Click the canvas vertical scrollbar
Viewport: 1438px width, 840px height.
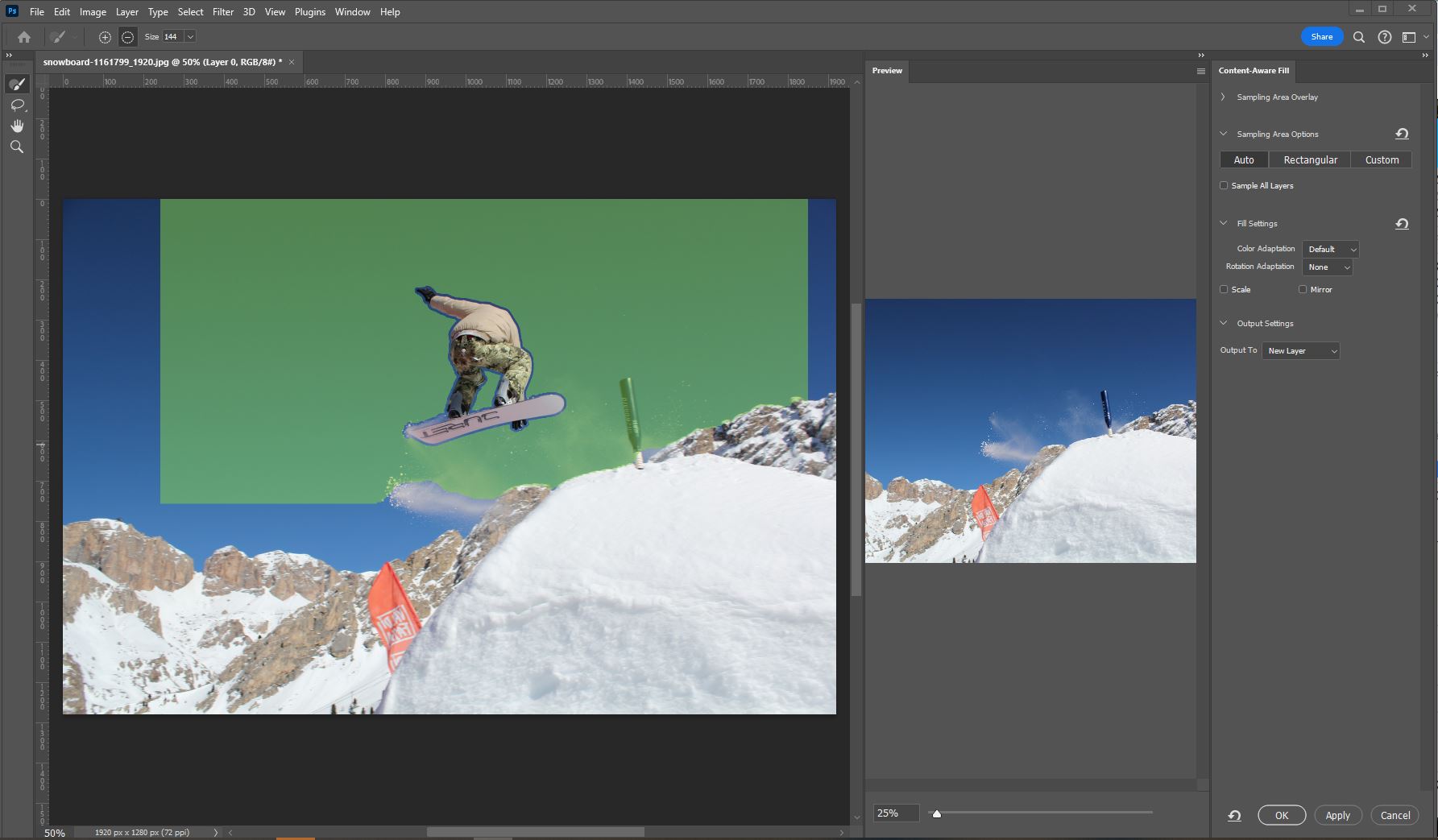(x=856, y=449)
